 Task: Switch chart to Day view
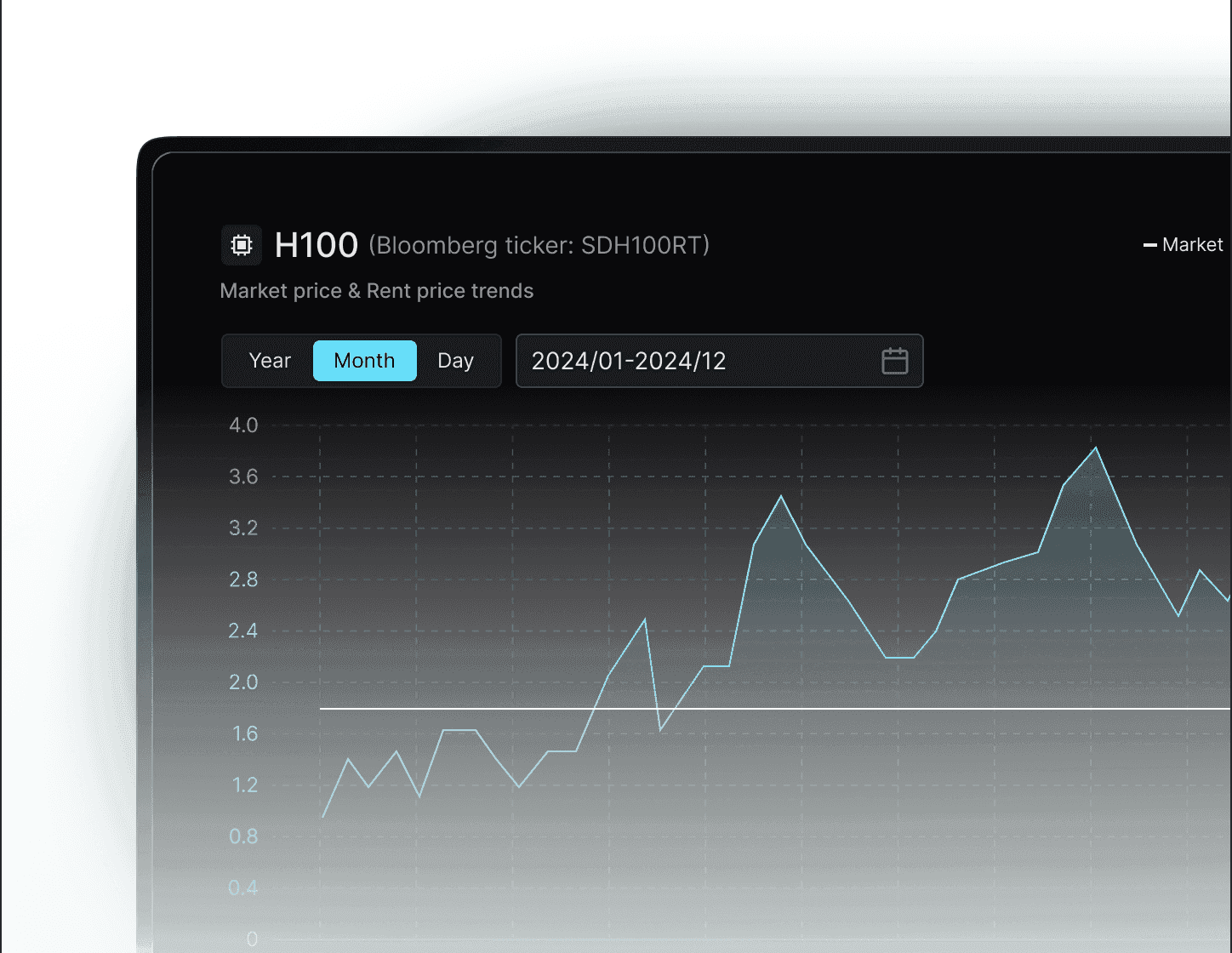tap(455, 361)
